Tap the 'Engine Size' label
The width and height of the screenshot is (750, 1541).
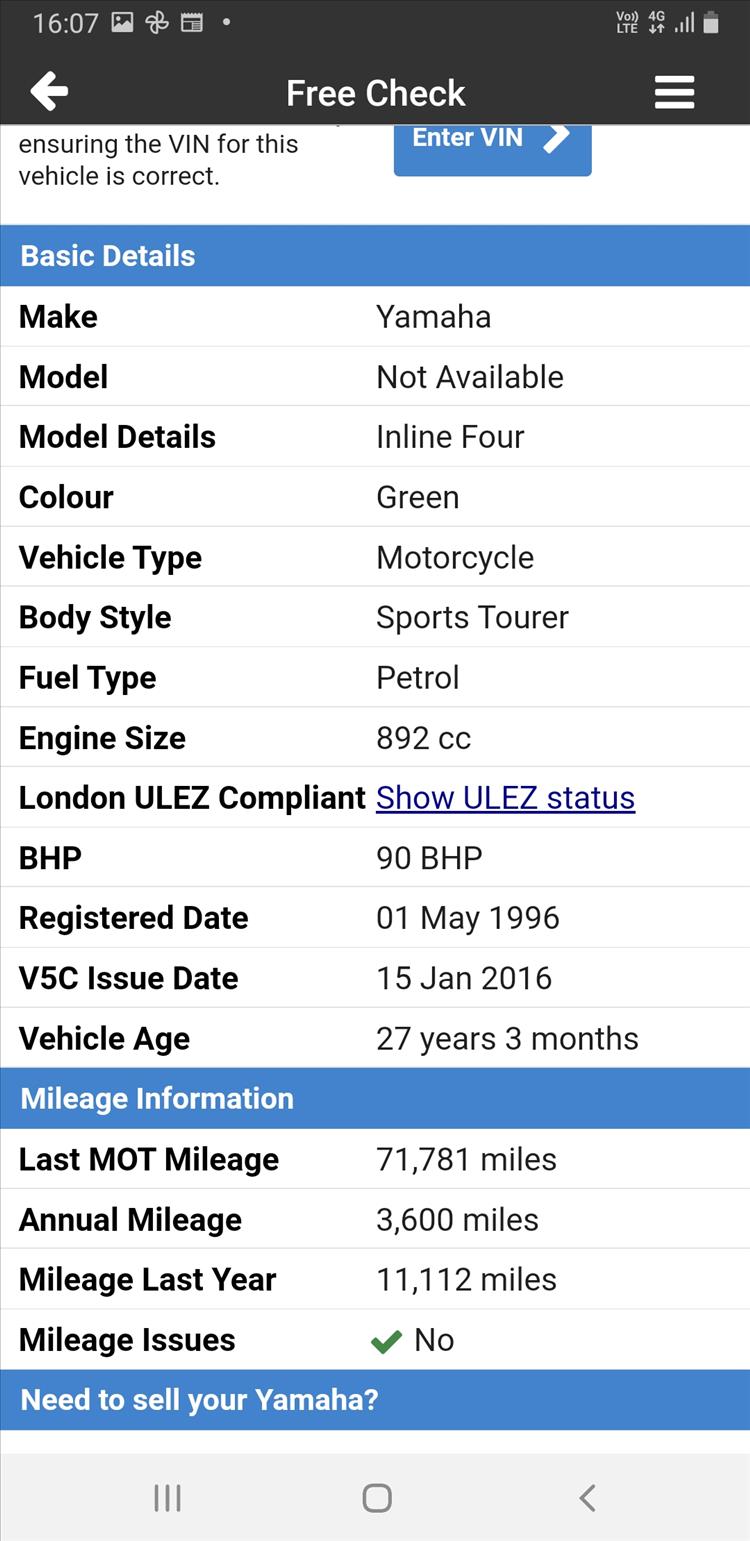[102, 737]
